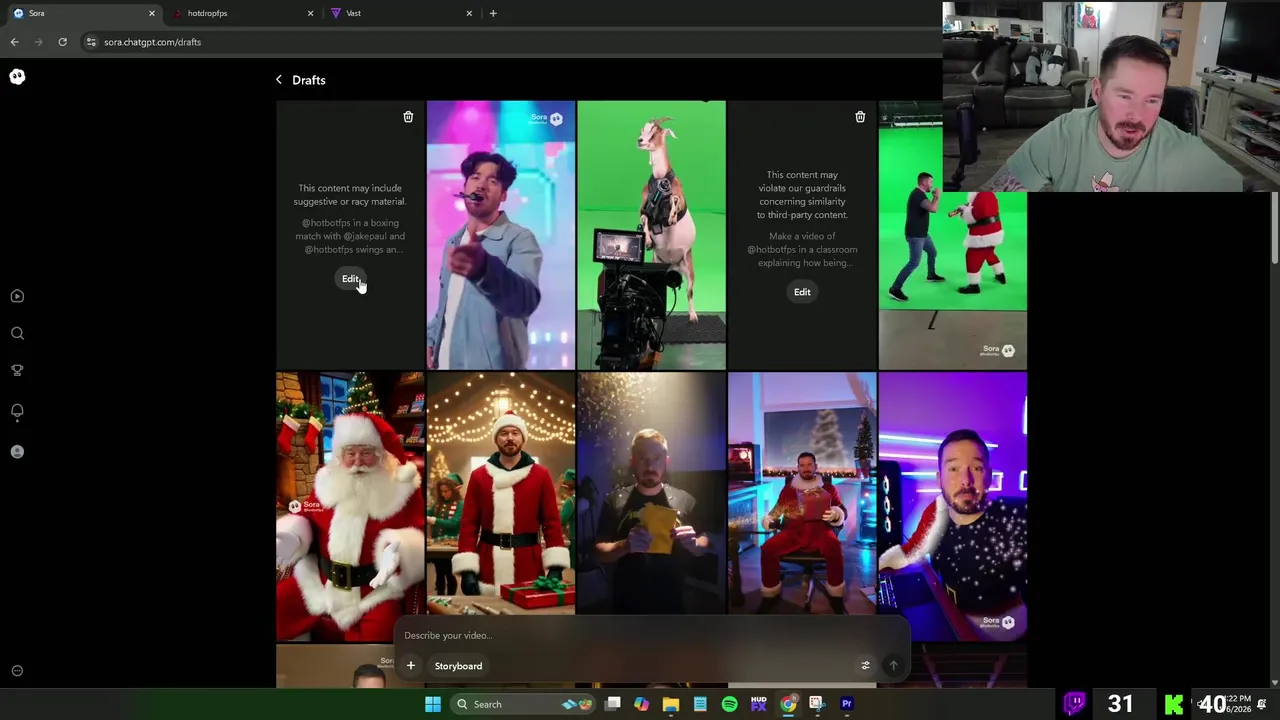Viewport: 1280px width, 720px height.
Task: Click the browser back arrow
Action: click(14, 42)
